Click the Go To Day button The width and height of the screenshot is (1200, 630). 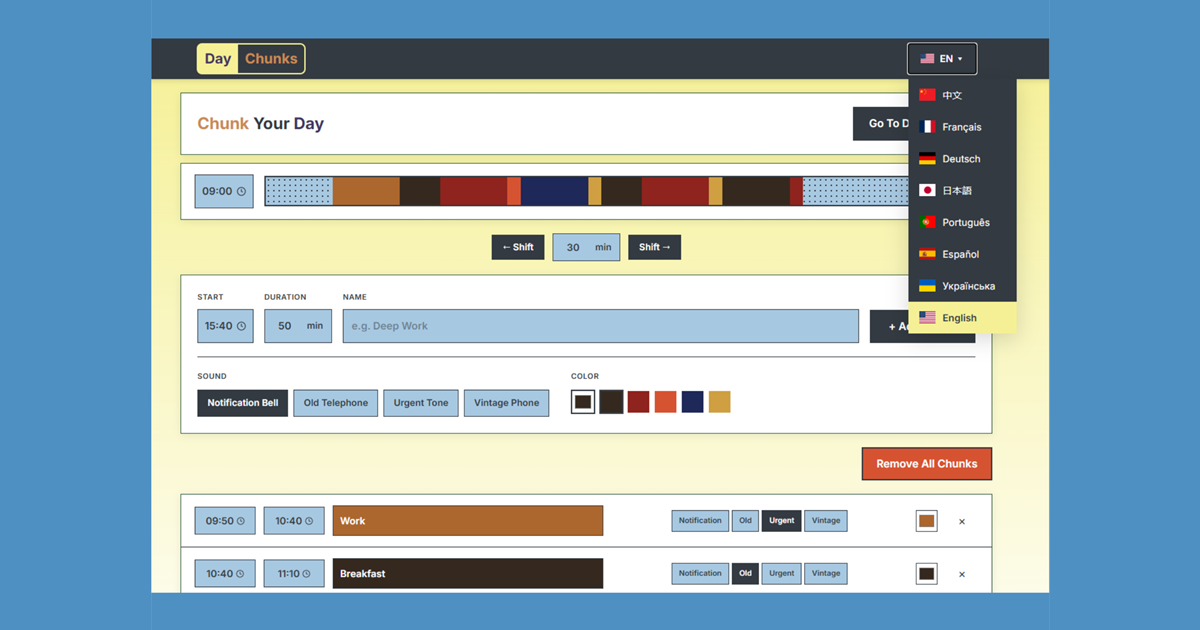pyautogui.click(x=881, y=124)
